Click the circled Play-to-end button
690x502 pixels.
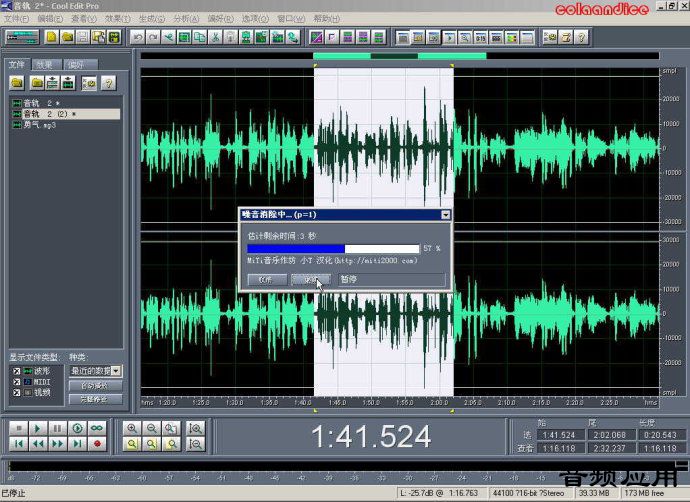77,428
